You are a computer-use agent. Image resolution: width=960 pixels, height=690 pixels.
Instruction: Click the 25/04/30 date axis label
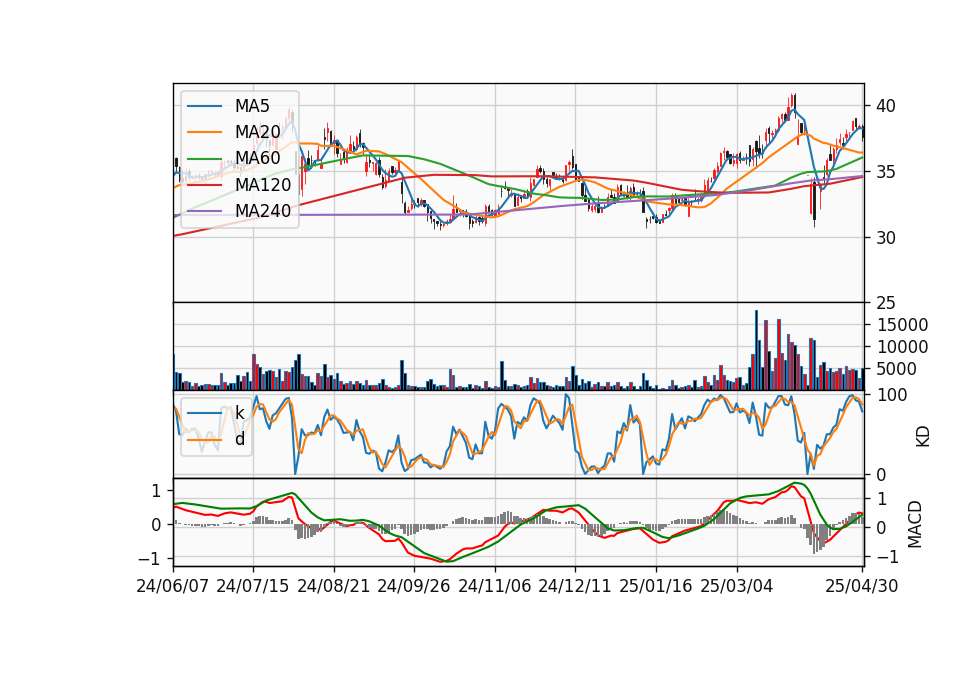(862, 586)
